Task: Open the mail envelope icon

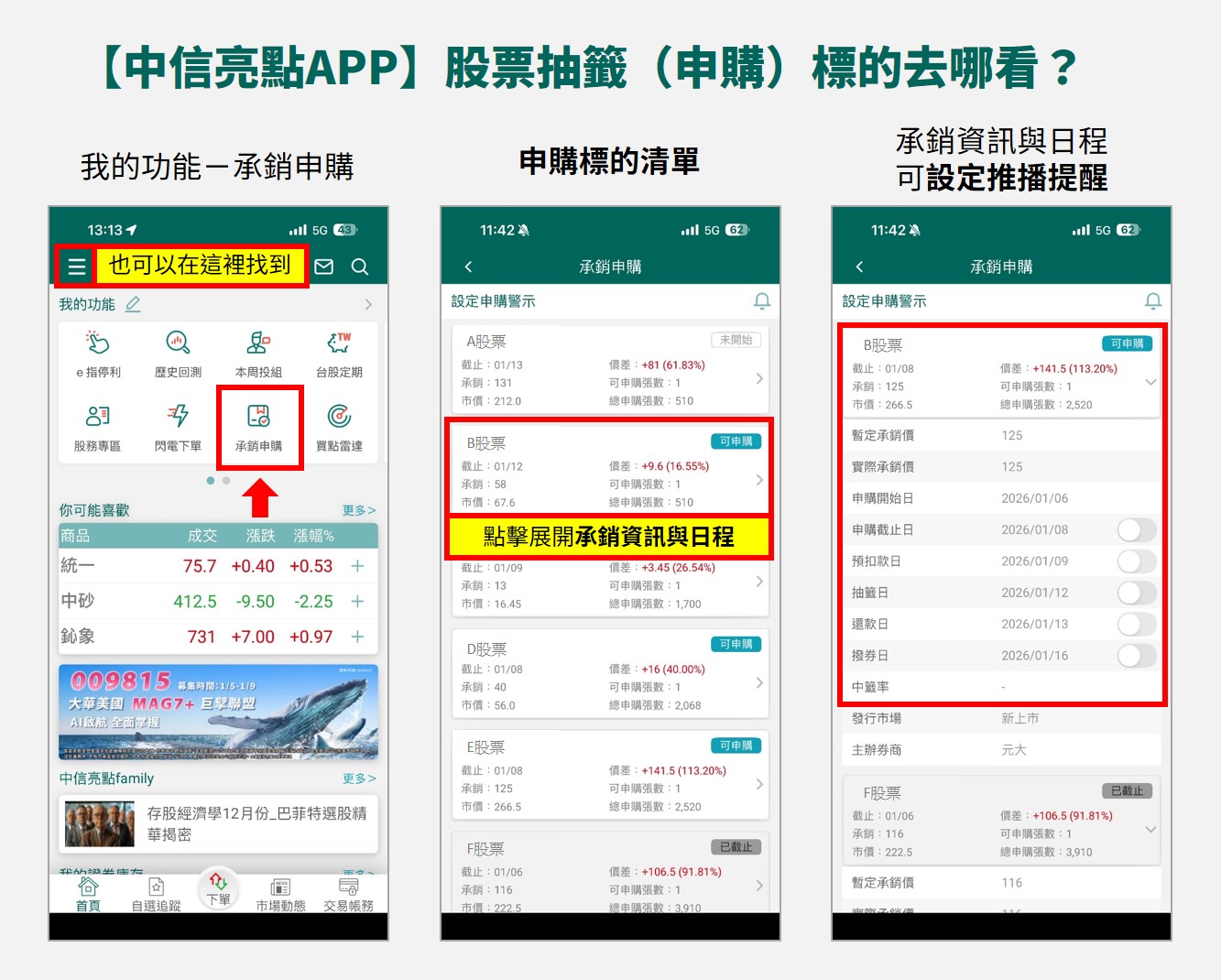Action: coord(324,267)
